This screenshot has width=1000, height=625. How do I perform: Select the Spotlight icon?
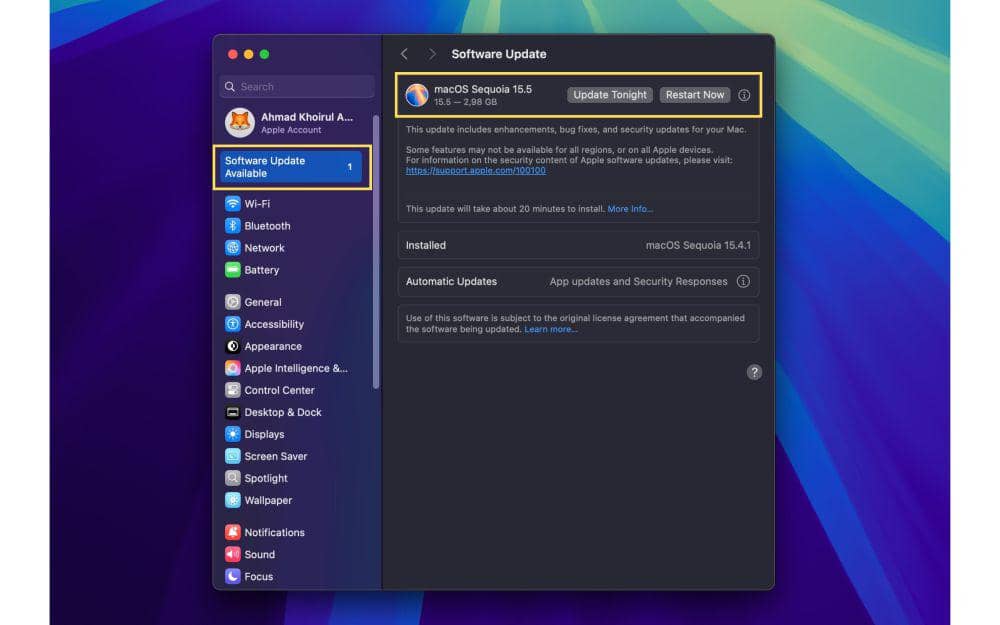233,478
